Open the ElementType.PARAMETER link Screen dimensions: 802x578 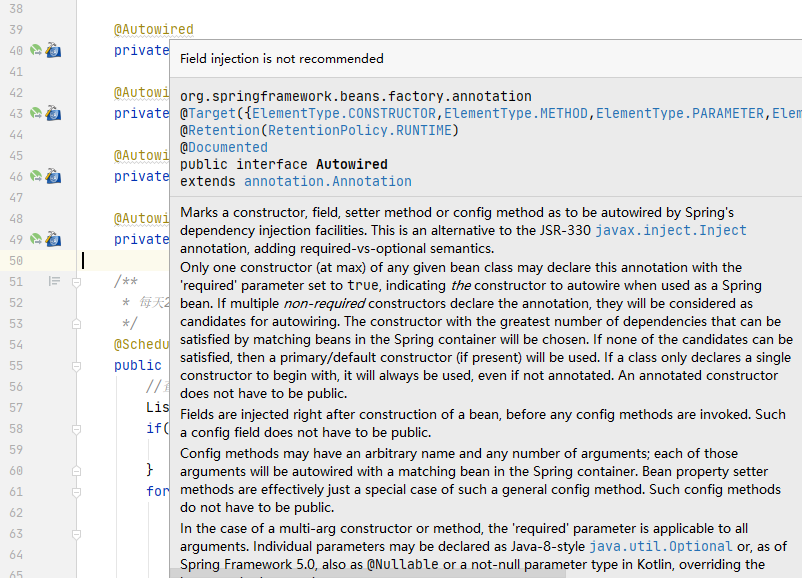click(x=680, y=114)
